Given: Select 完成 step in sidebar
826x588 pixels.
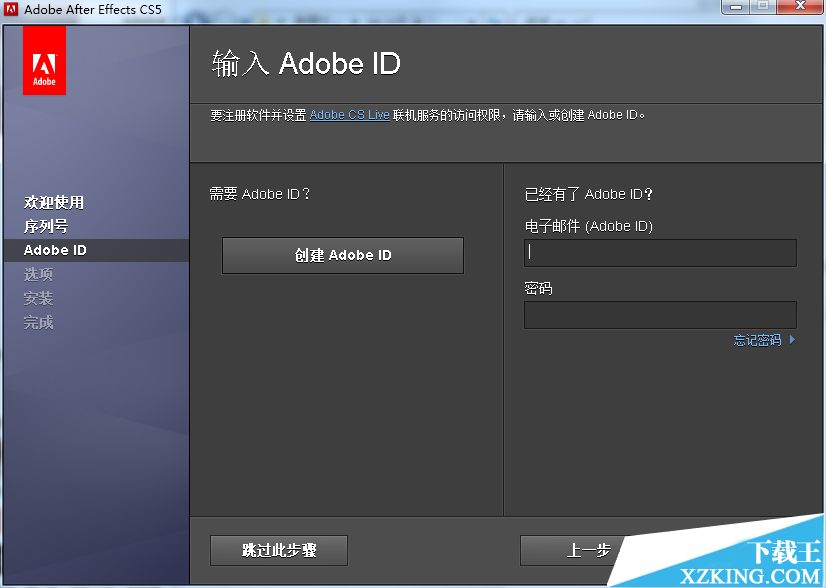Looking at the screenshot, I should tap(38, 322).
